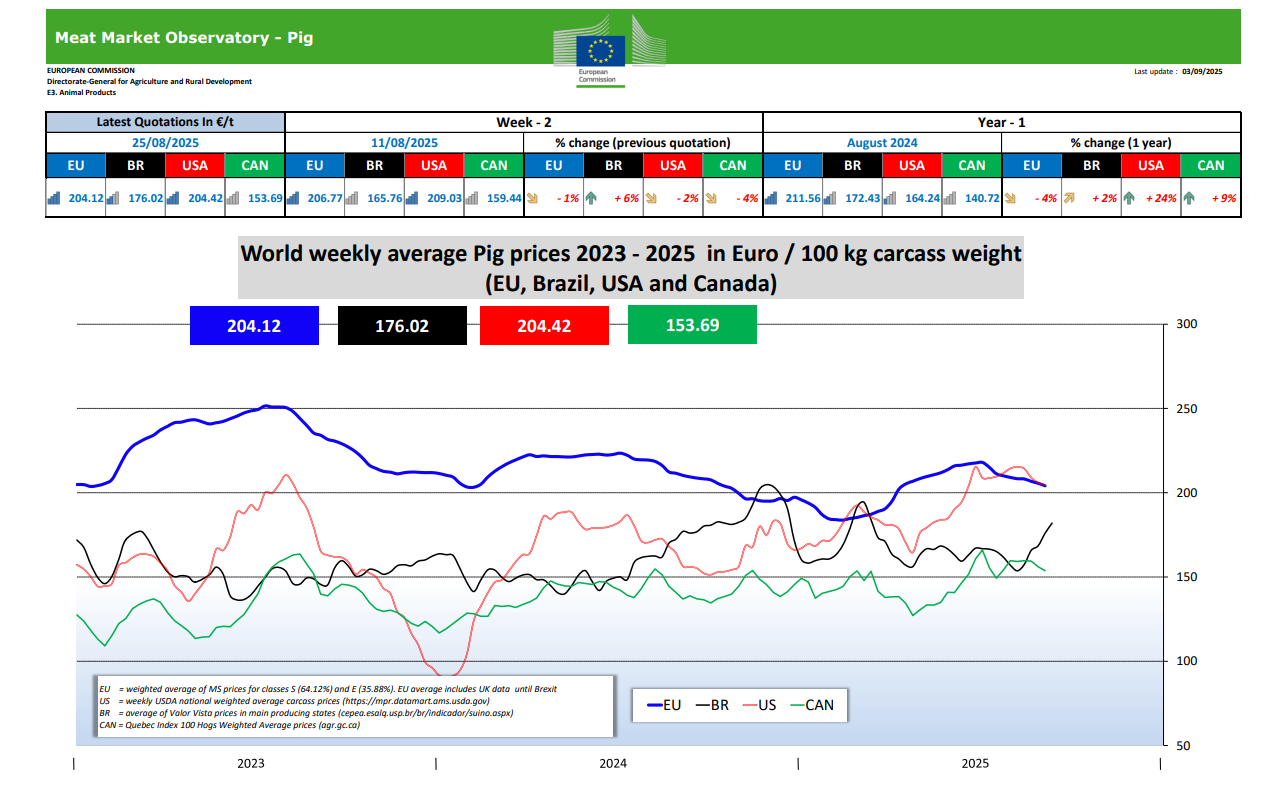Click the blue 204.12 EU value box

[x=254, y=326]
